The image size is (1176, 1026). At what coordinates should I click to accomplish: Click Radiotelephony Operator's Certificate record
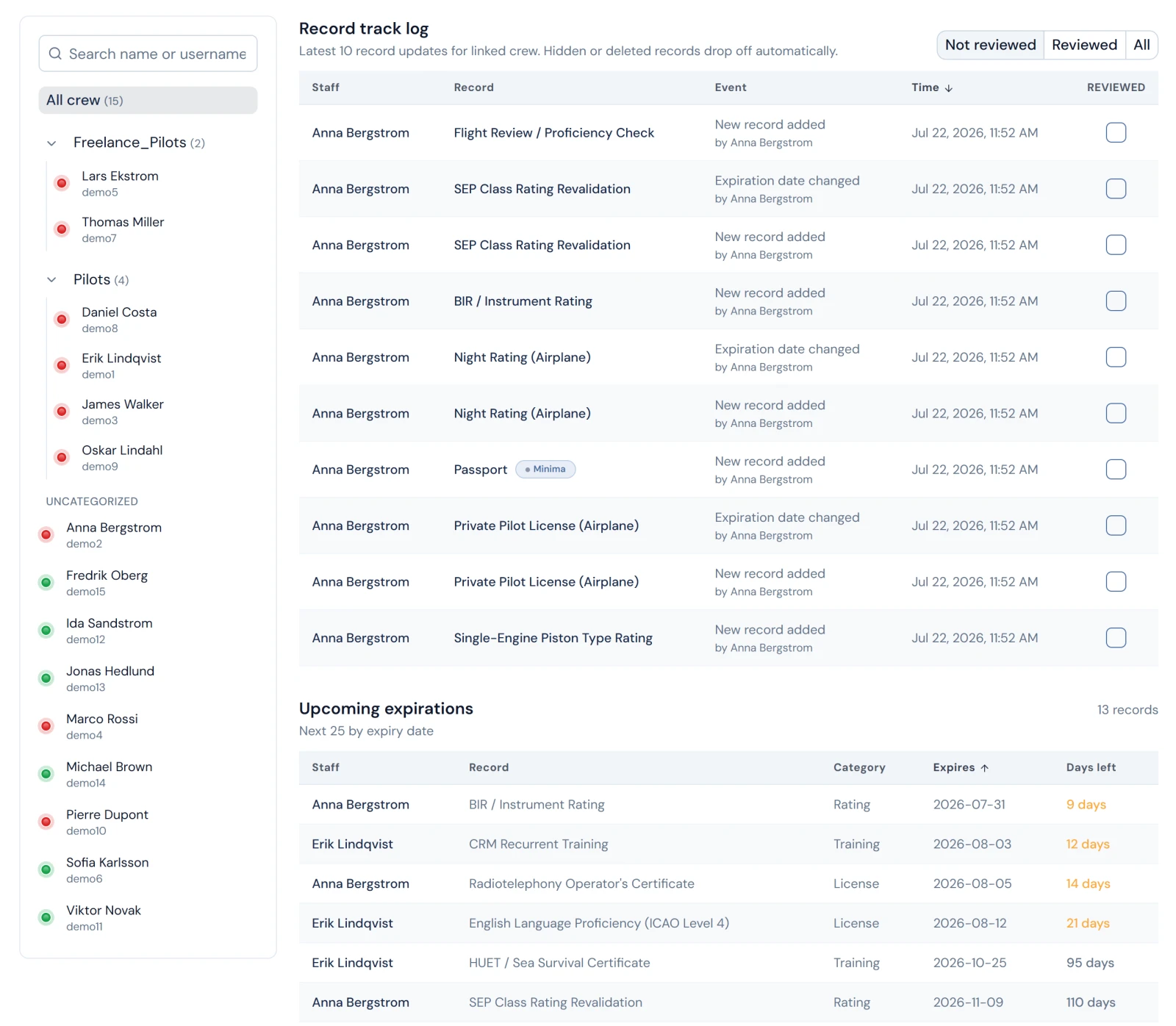[581, 883]
